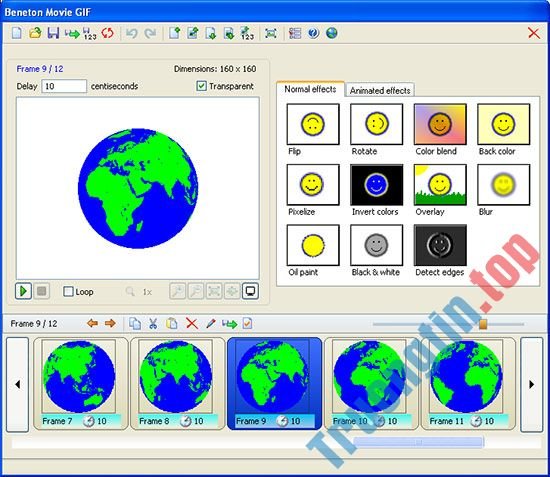Click the Delay input field
550x477 pixels.
pyautogui.click(x=64, y=86)
